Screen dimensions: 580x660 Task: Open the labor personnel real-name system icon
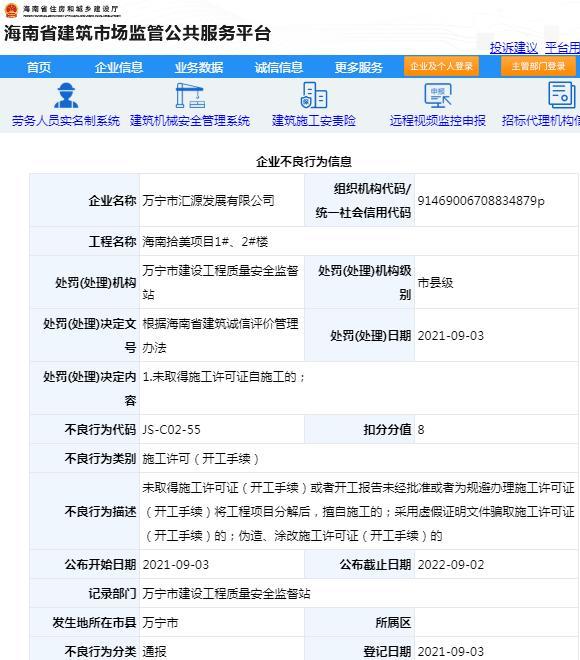(66, 96)
